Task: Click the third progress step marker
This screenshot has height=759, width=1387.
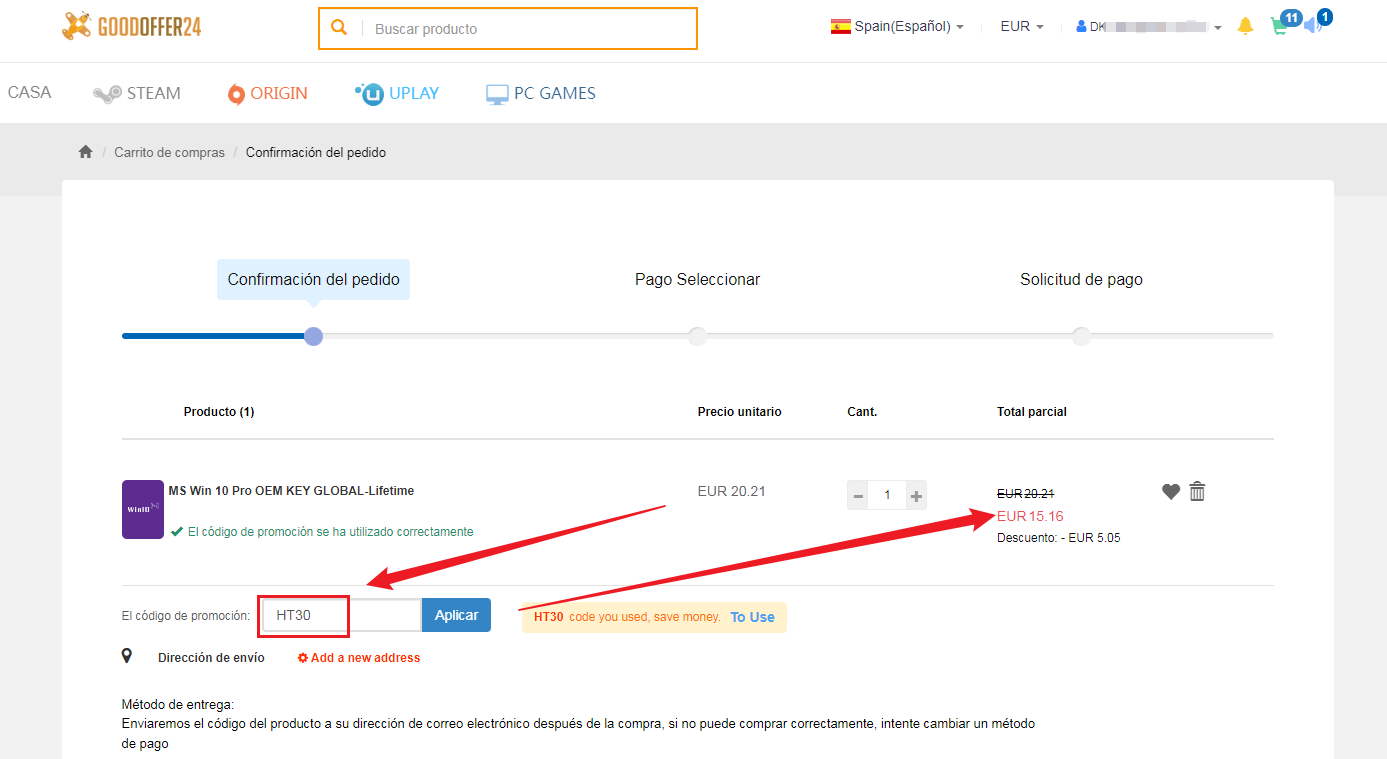Action: pos(1081,336)
